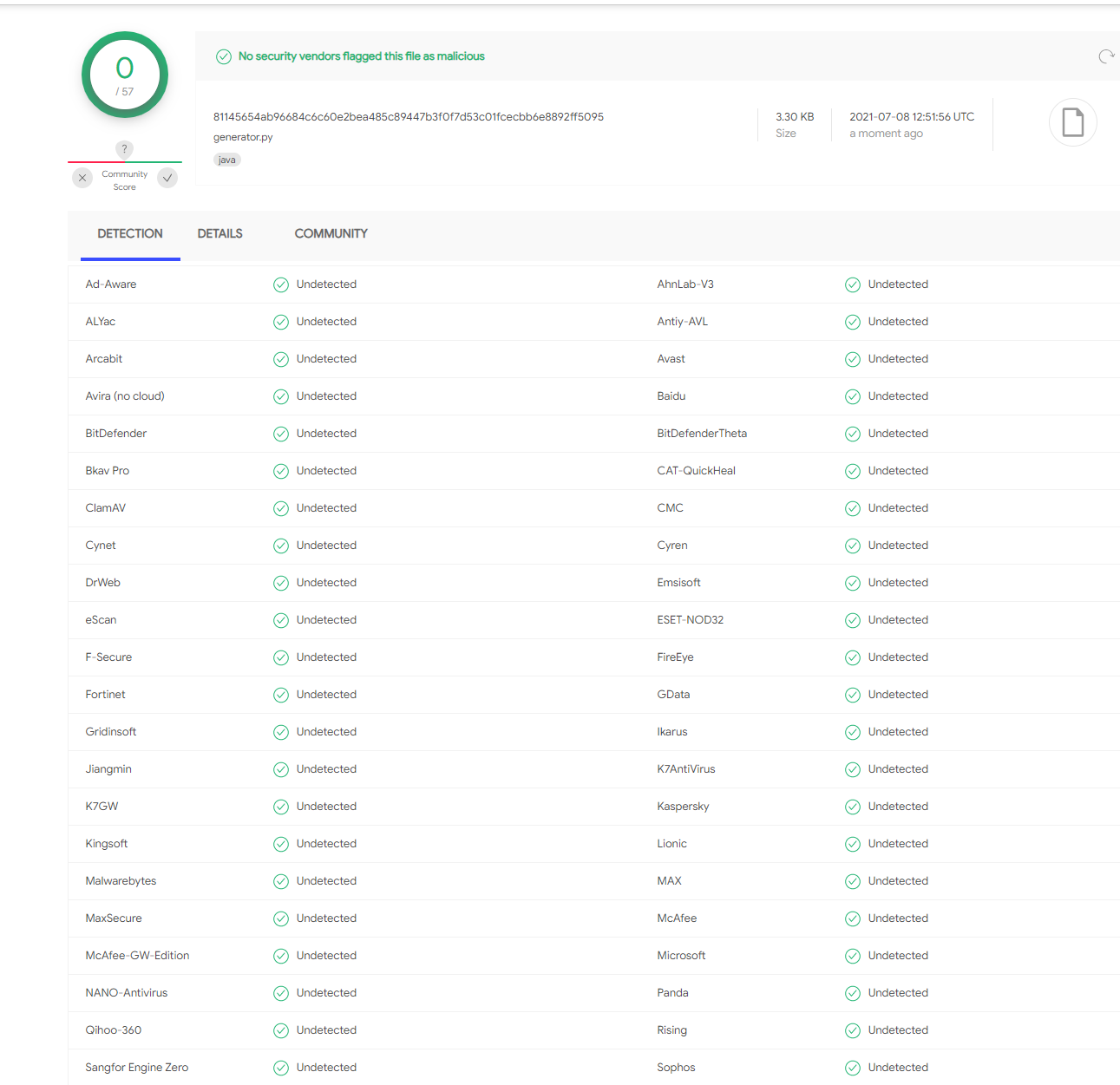Viewport: 1120px width, 1085px height.
Task: Click the 0/57 detection score circle
Action: click(x=124, y=75)
